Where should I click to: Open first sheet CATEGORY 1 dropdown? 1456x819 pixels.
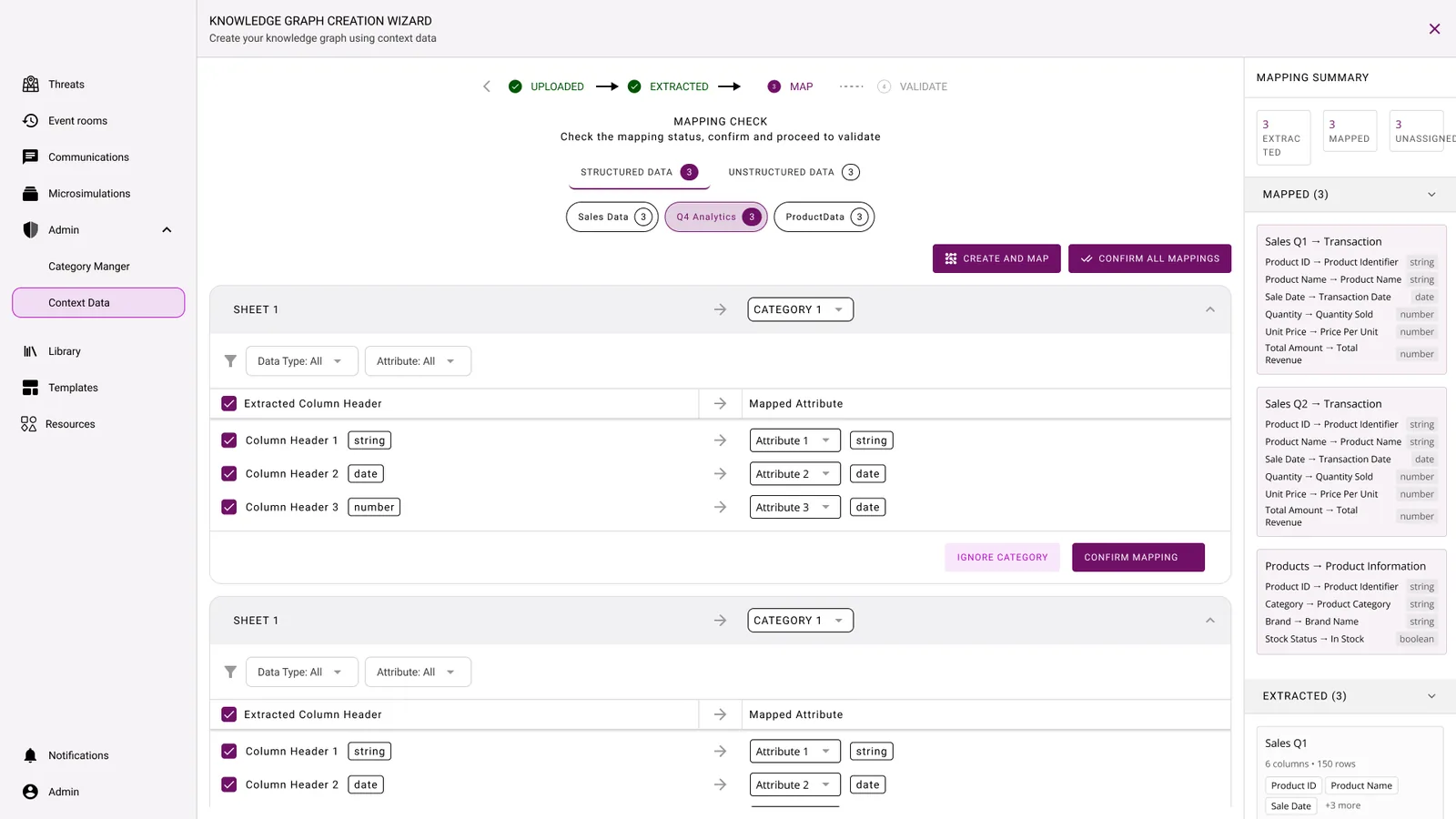coord(801,309)
